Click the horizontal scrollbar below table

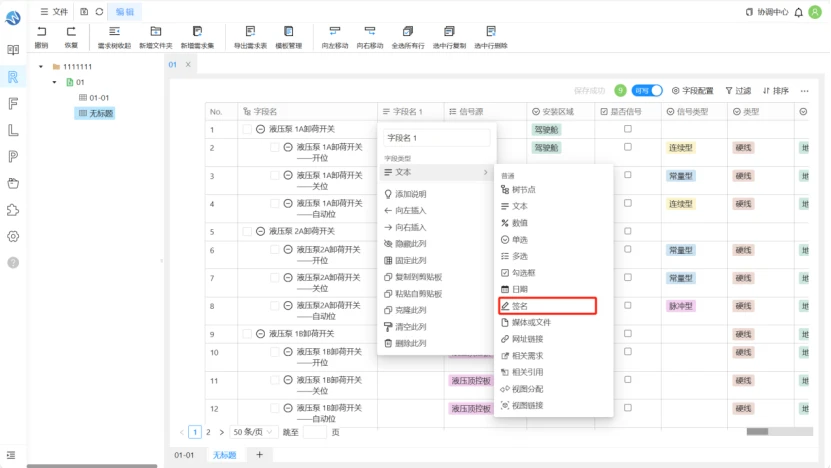[758, 431]
